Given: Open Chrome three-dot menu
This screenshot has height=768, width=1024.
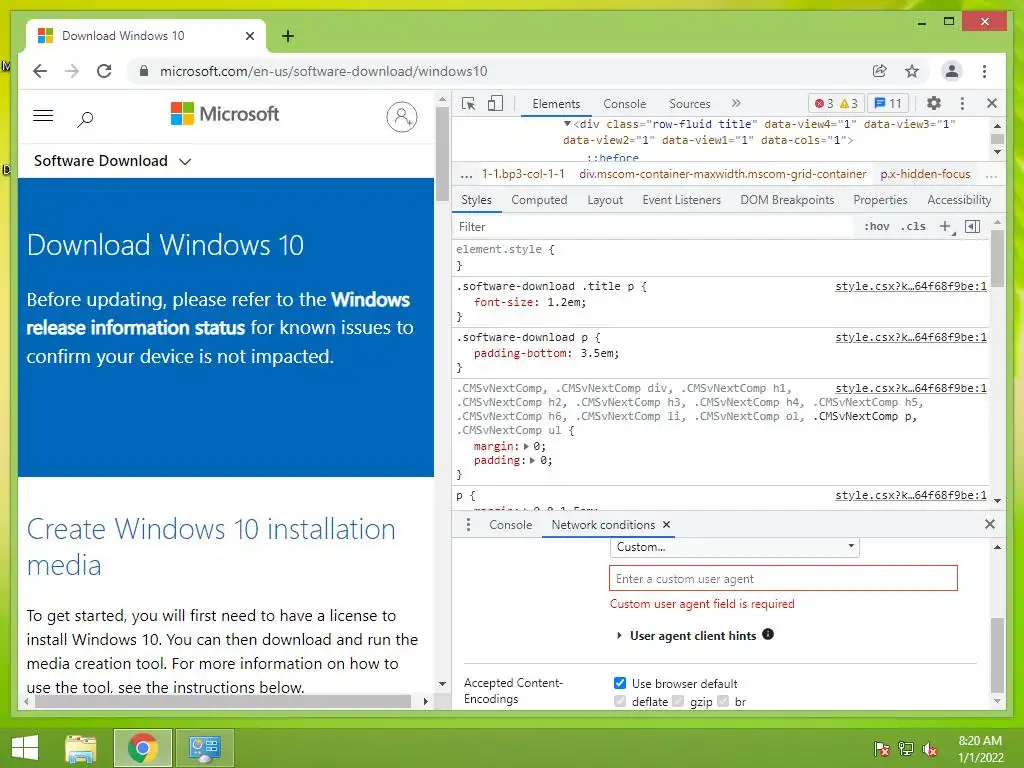Looking at the screenshot, I should point(984,71).
